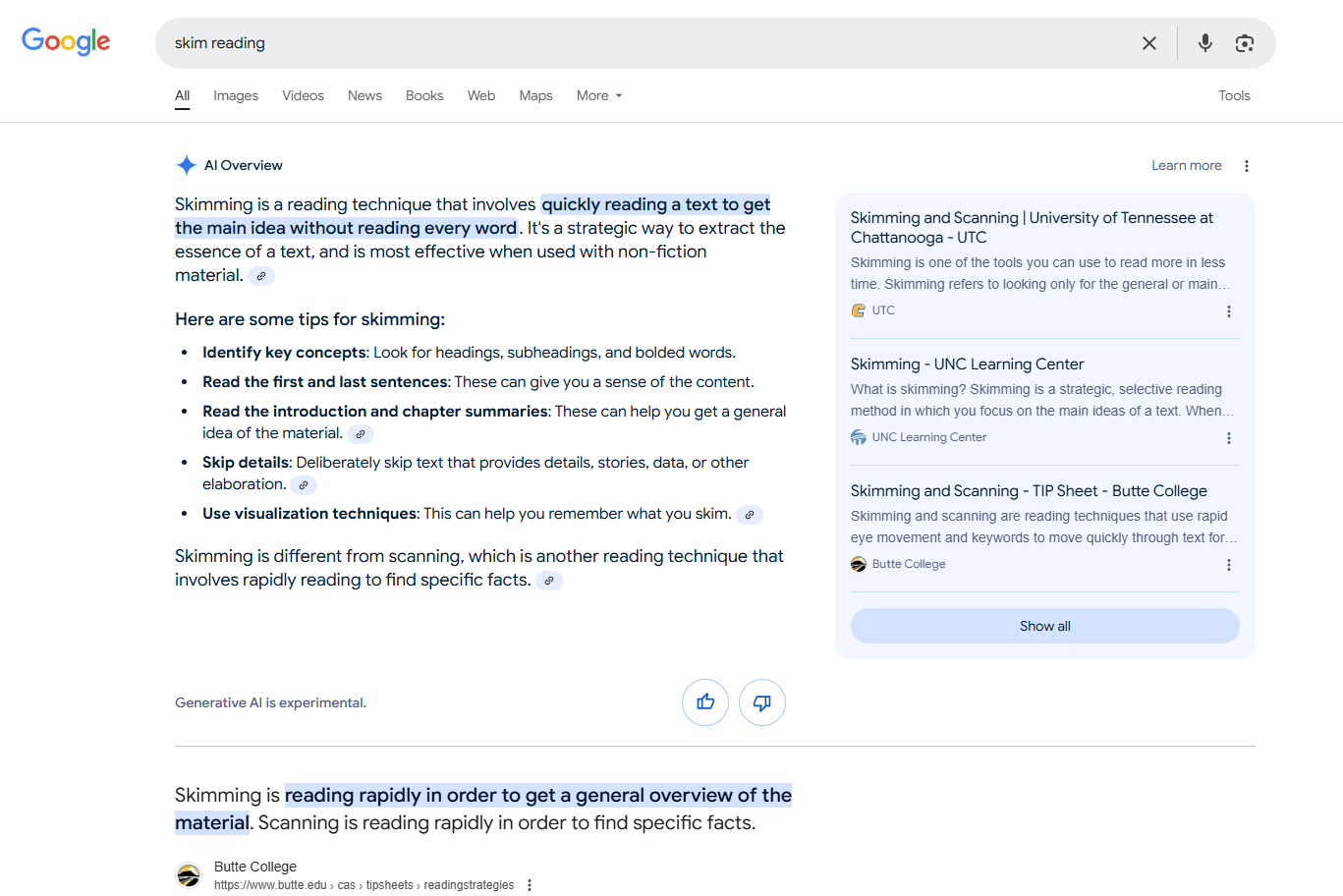Switch to the News tab
This screenshot has width=1343, height=896.
click(364, 95)
